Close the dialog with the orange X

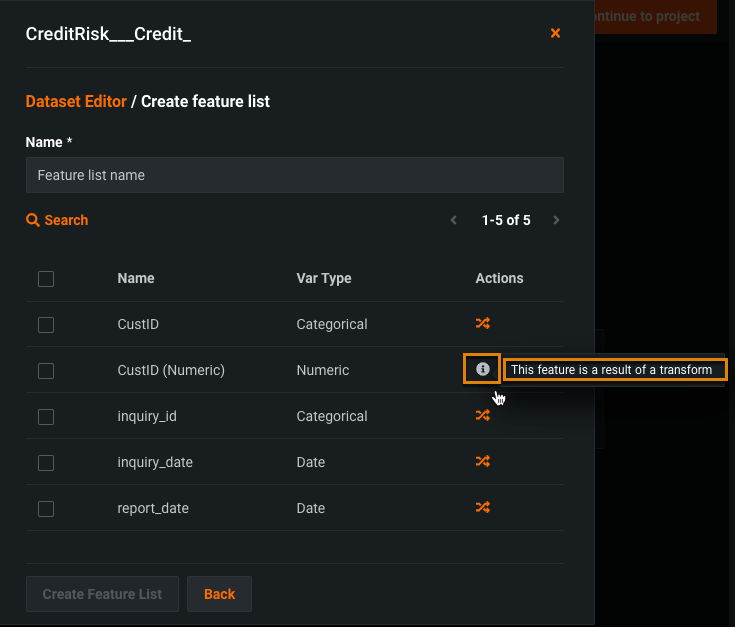coord(555,33)
